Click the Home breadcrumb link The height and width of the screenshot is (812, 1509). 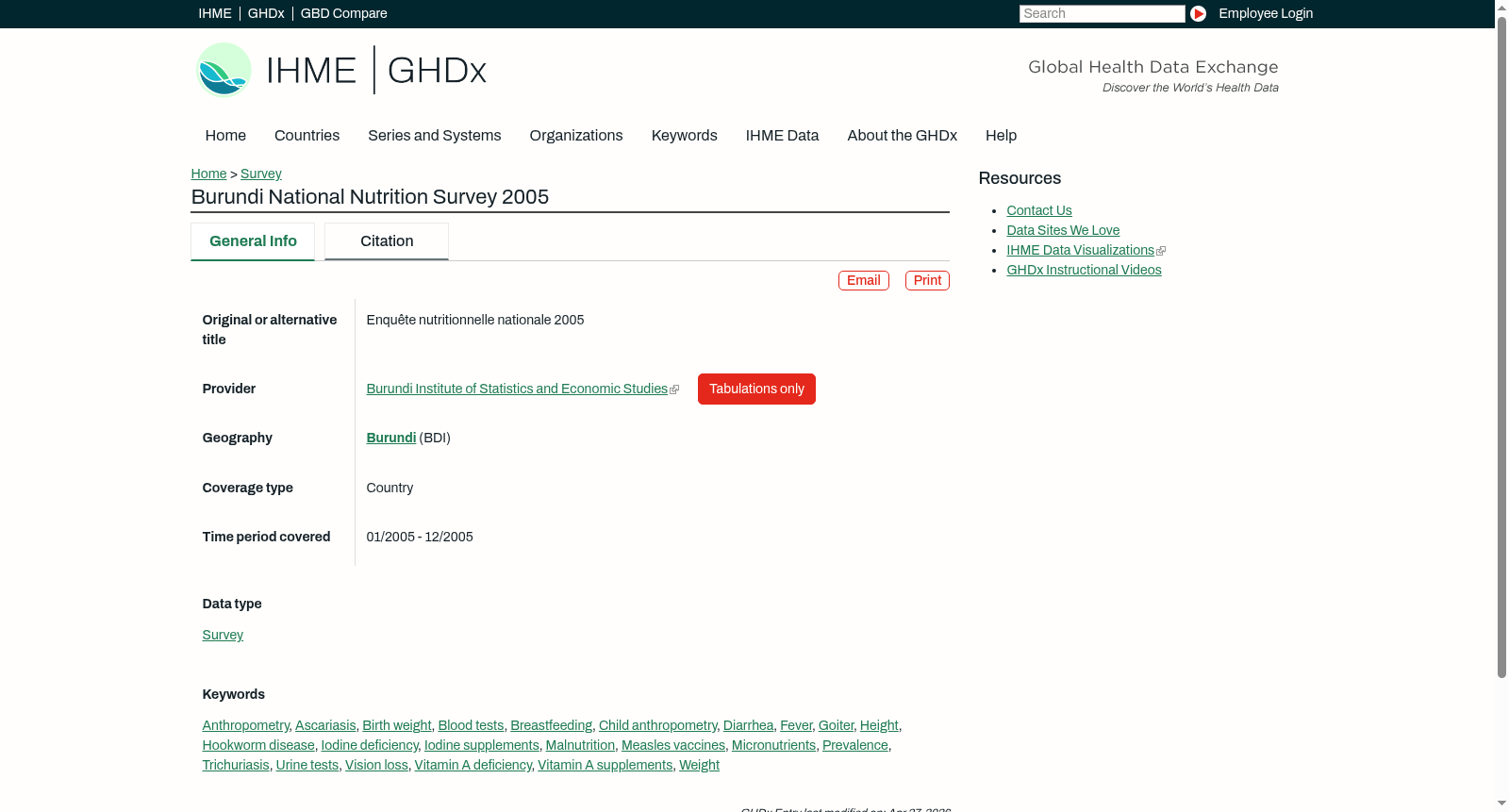[x=208, y=174]
